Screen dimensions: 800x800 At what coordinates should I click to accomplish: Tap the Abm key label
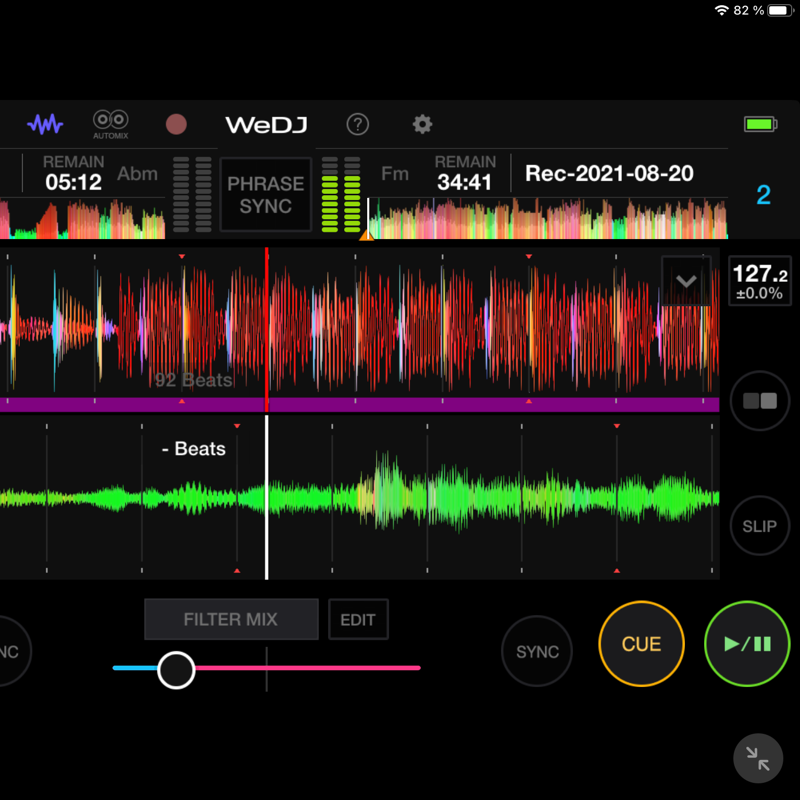[137, 173]
